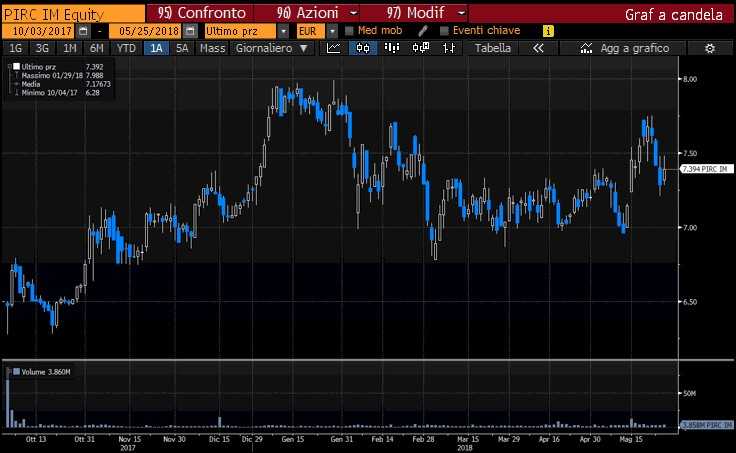736x453 pixels.
Task: Click the Minimo 10/04/17 legend row
Action: 60,92
